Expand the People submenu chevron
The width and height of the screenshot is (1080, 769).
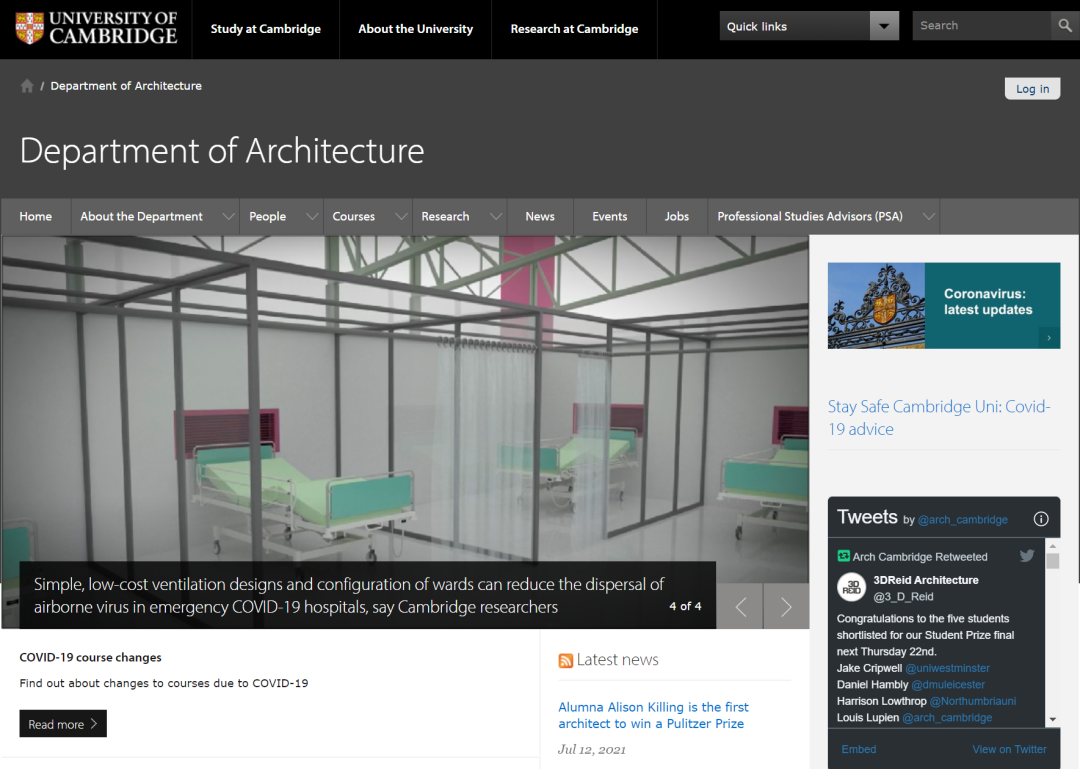[312, 216]
